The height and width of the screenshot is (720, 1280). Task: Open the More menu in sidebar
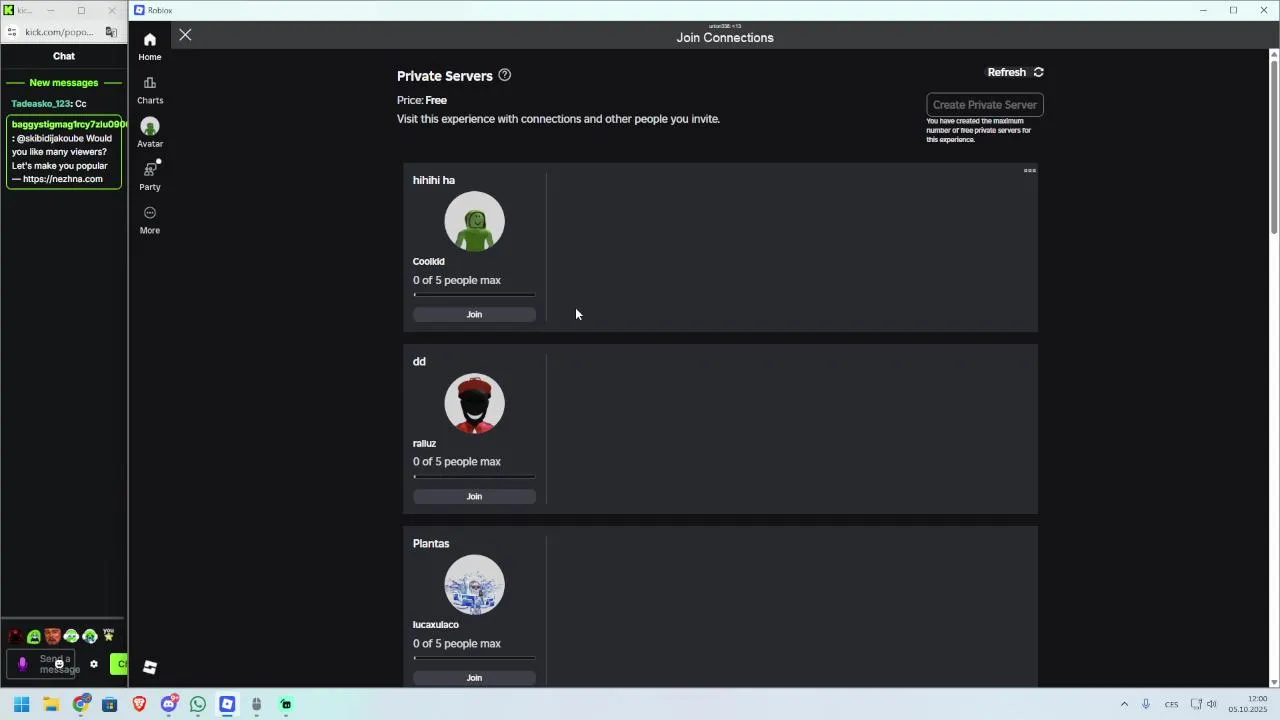click(150, 220)
